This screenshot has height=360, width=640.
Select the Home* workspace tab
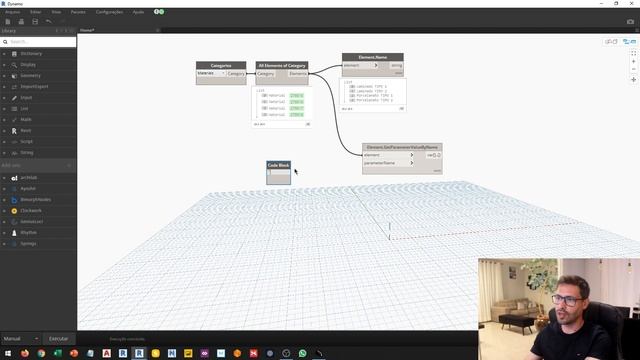pyautogui.click(x=87, y=30)
